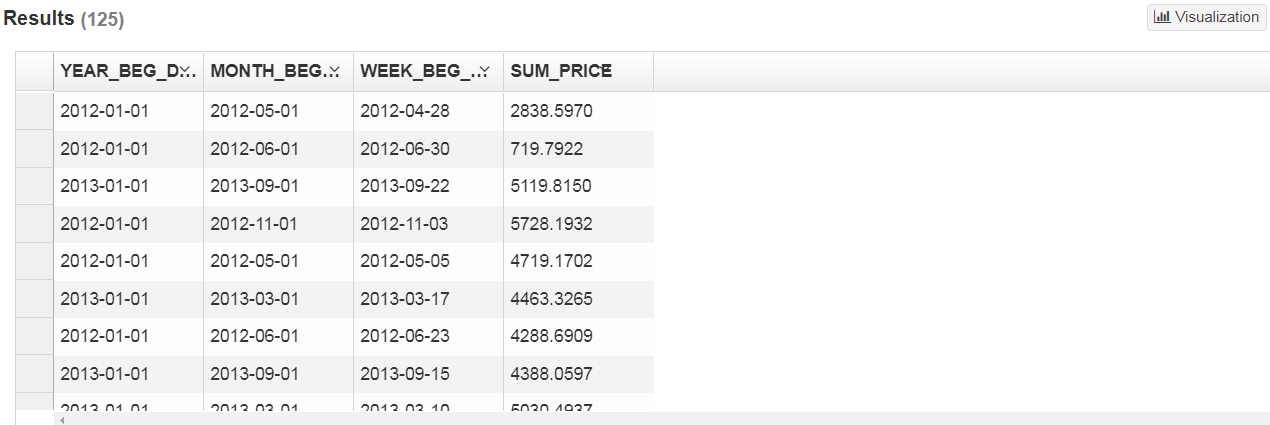
Task: Expand MONTH_BEG column header dropdown arrow
Action: tap(336, 72)
